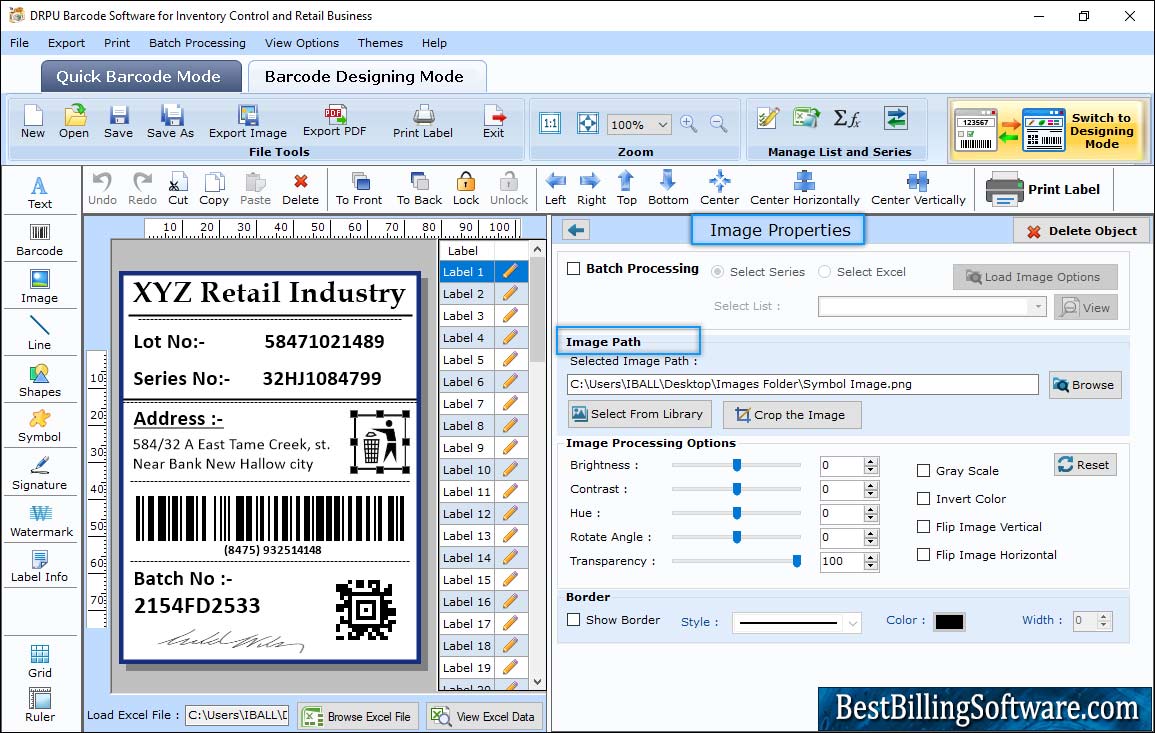This screenshot has height=733, width=1155.
Task: Open the border Color swatch
Action: pos(949,622)
